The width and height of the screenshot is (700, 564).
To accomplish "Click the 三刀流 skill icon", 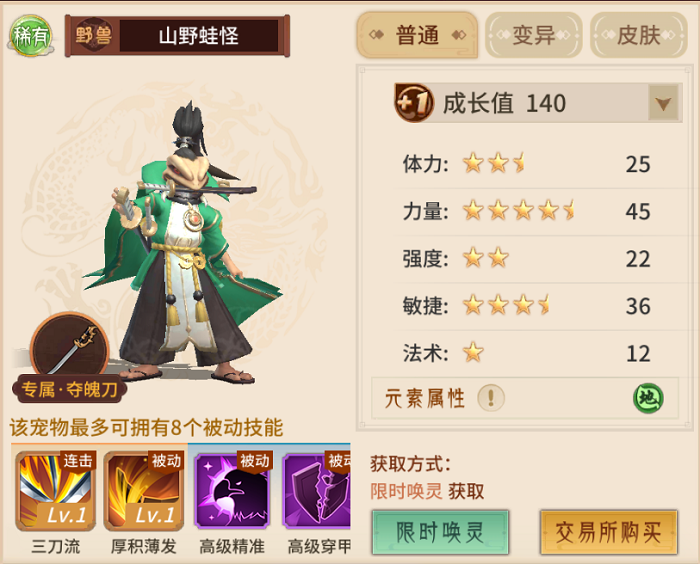I will click(55, 491).
